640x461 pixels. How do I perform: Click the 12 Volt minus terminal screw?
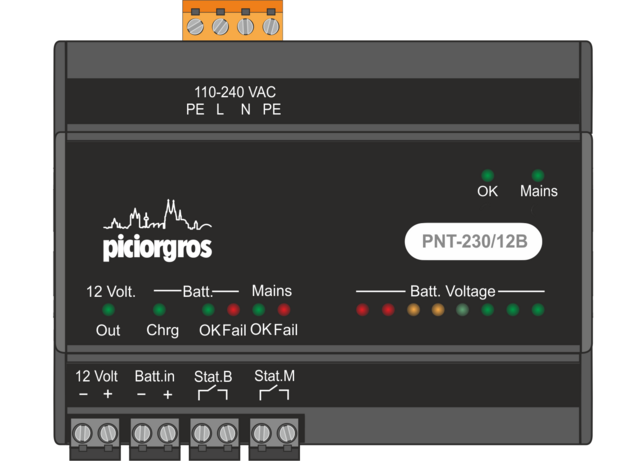[x=82, y=434]
